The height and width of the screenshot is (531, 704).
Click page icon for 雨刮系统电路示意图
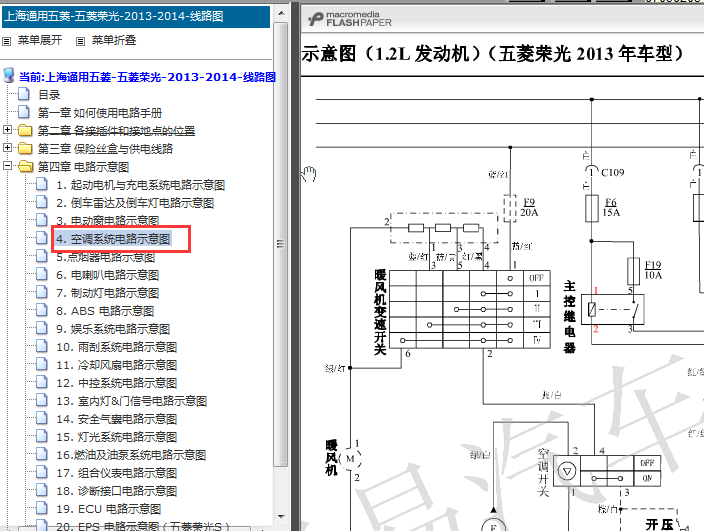coord(42,346)
